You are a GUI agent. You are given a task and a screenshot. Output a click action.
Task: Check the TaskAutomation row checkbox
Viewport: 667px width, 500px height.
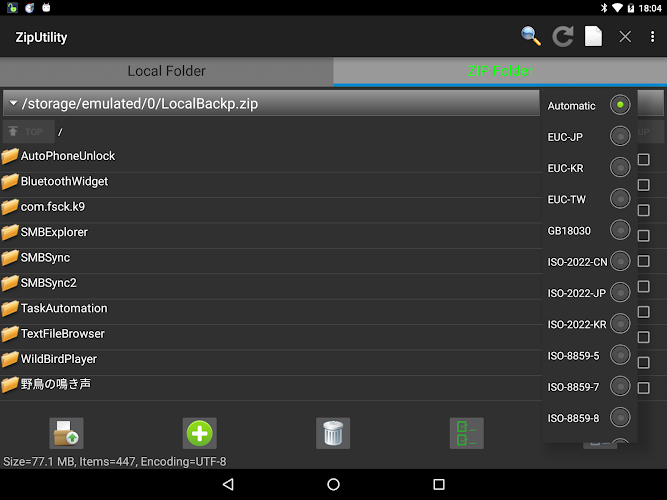(x=644, y=312)
